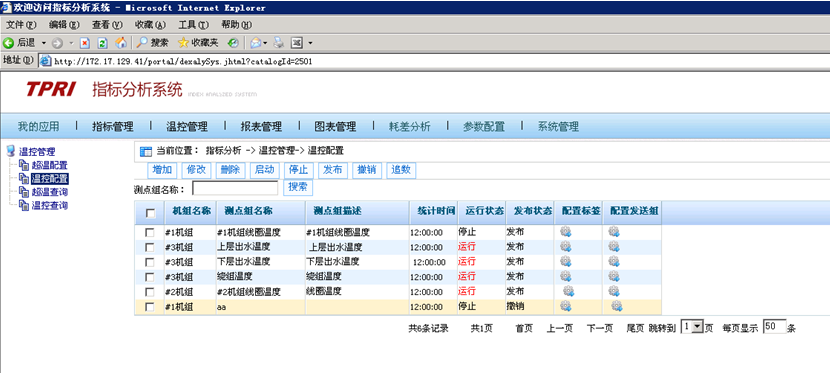Open the 收藏(A) menu
Viewport: 830px width, 373px height.
coord(150,25)
